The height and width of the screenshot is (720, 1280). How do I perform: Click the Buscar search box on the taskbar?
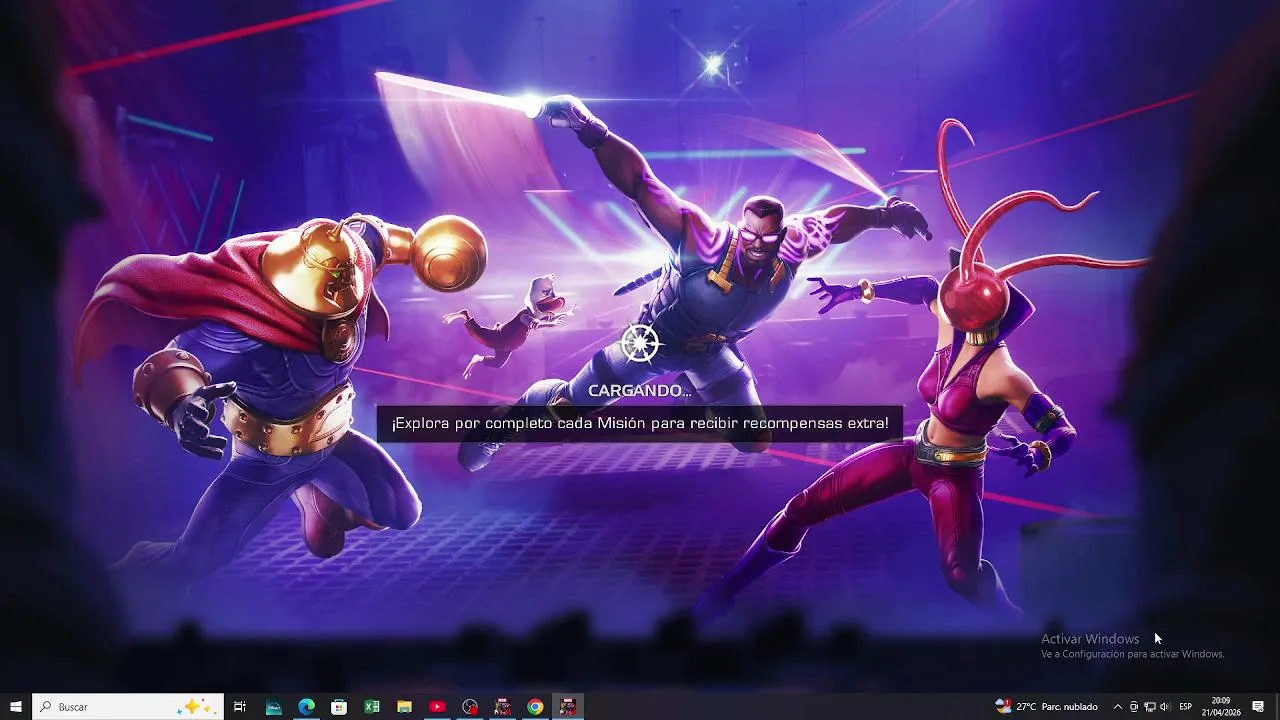pos(127,707)
